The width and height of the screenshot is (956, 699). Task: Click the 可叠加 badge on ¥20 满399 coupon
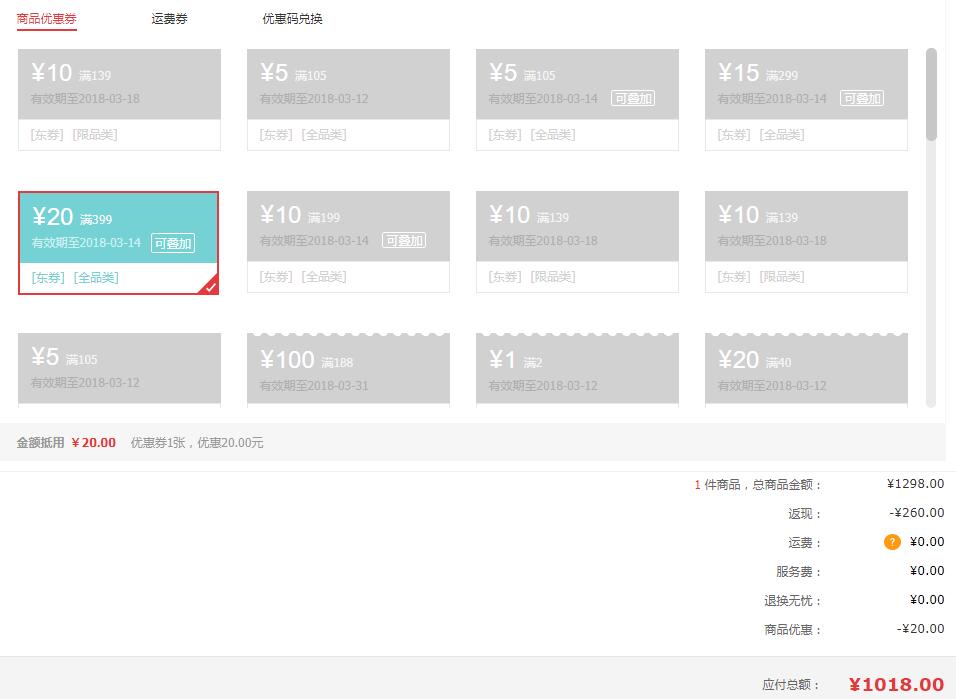[x=173, y=243]
